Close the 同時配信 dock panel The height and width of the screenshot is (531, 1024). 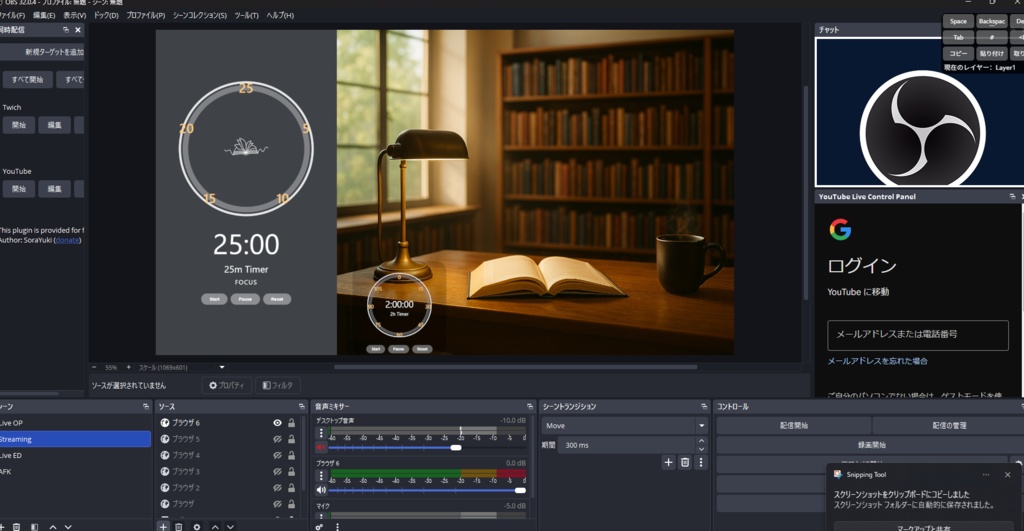click(x=78, y=29)
